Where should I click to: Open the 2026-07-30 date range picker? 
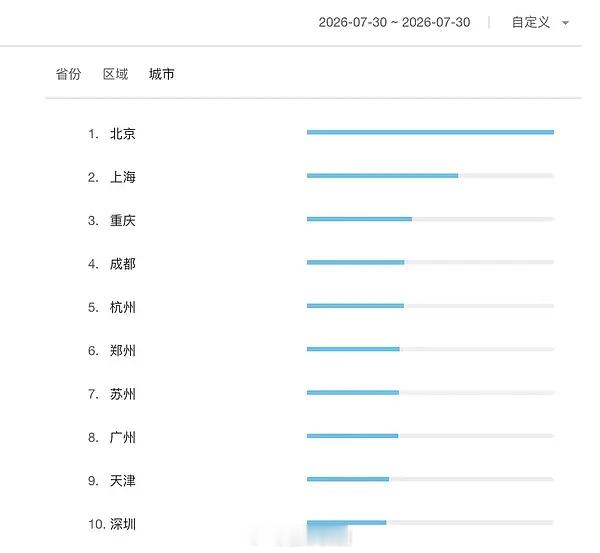coord(394,22)
